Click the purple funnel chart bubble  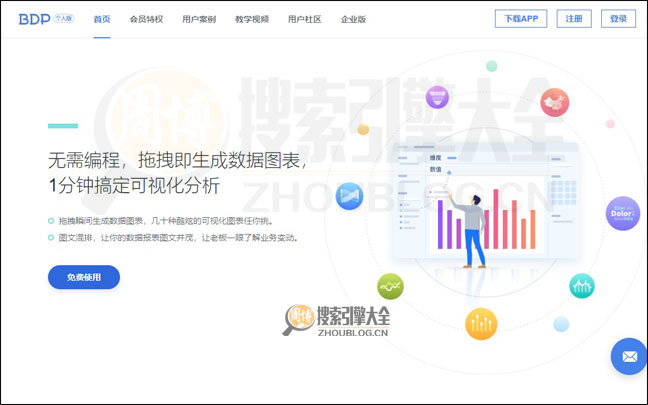tap(437, 97)
